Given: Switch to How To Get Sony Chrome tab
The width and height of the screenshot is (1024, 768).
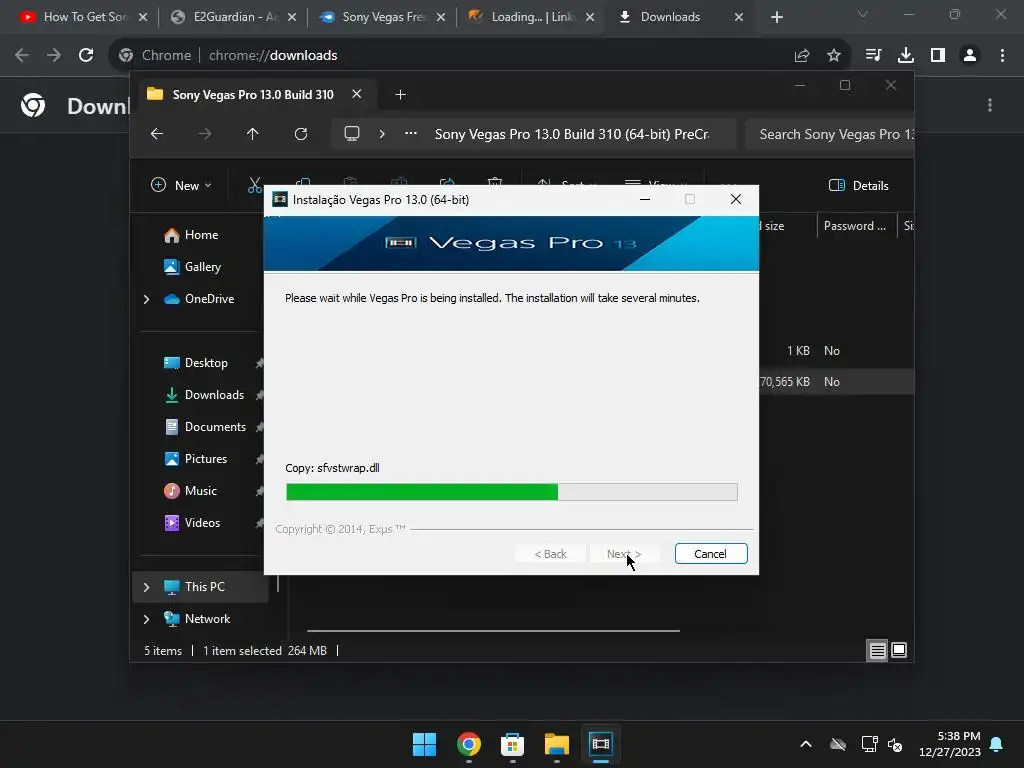Looking at the screenshot, I should point(84,17).
